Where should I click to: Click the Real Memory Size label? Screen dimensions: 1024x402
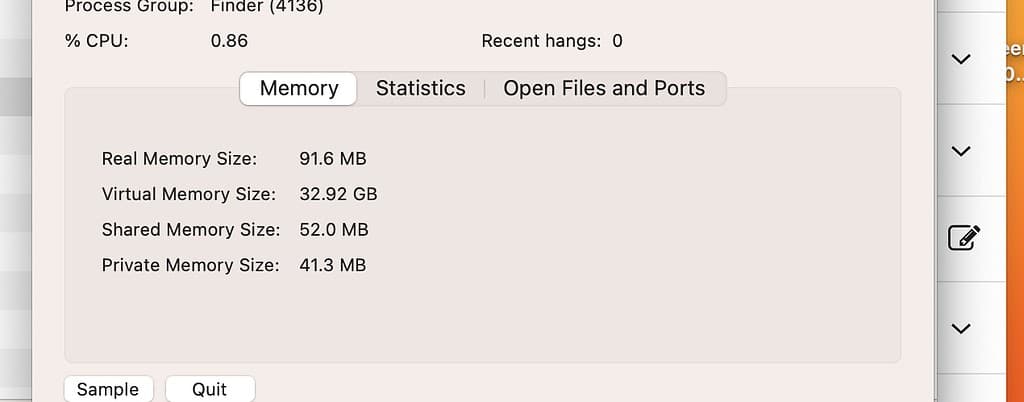(x=179, y=158)
